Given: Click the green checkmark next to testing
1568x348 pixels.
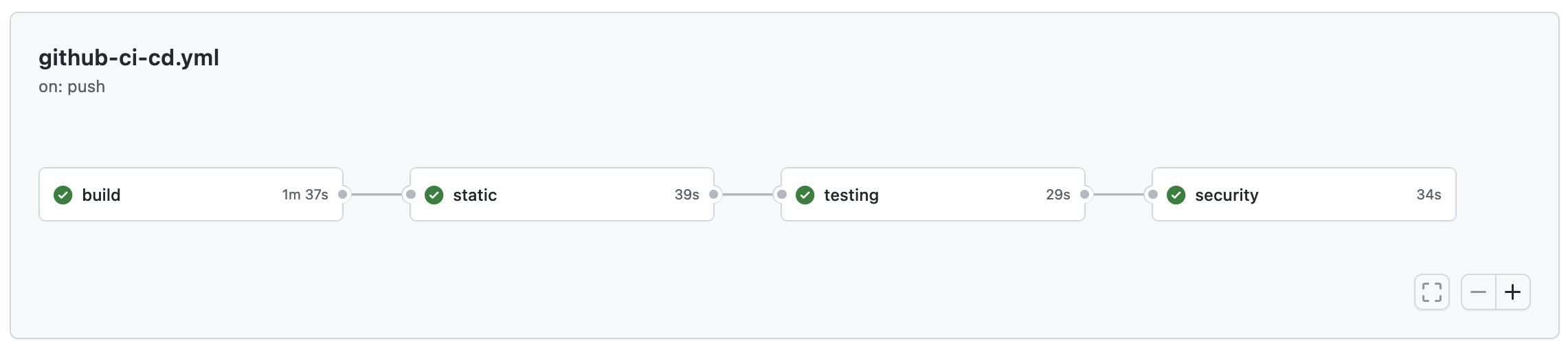Looking at the screenshot, I should (805, 195).
